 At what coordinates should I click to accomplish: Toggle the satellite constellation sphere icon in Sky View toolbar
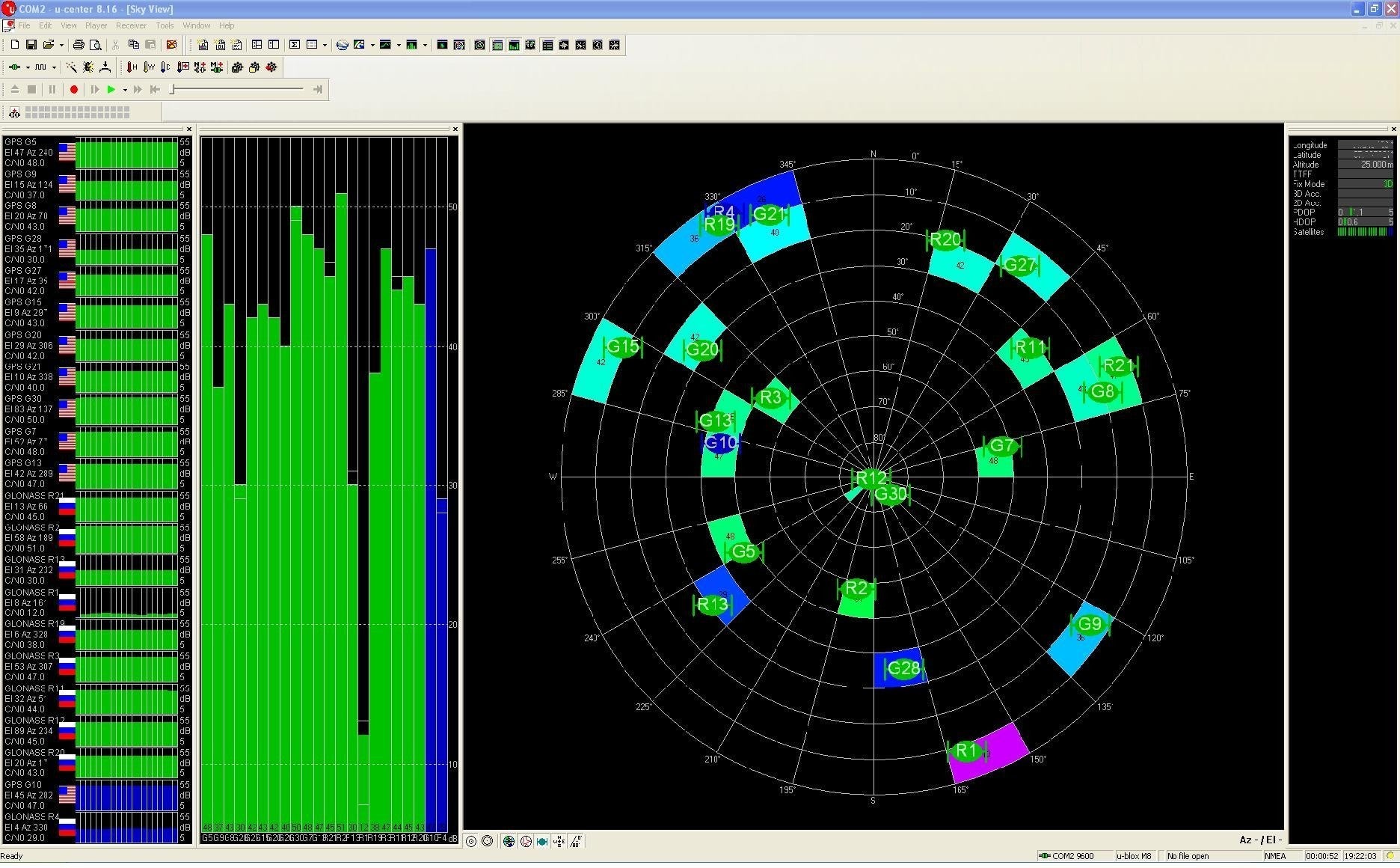(509, 841)
